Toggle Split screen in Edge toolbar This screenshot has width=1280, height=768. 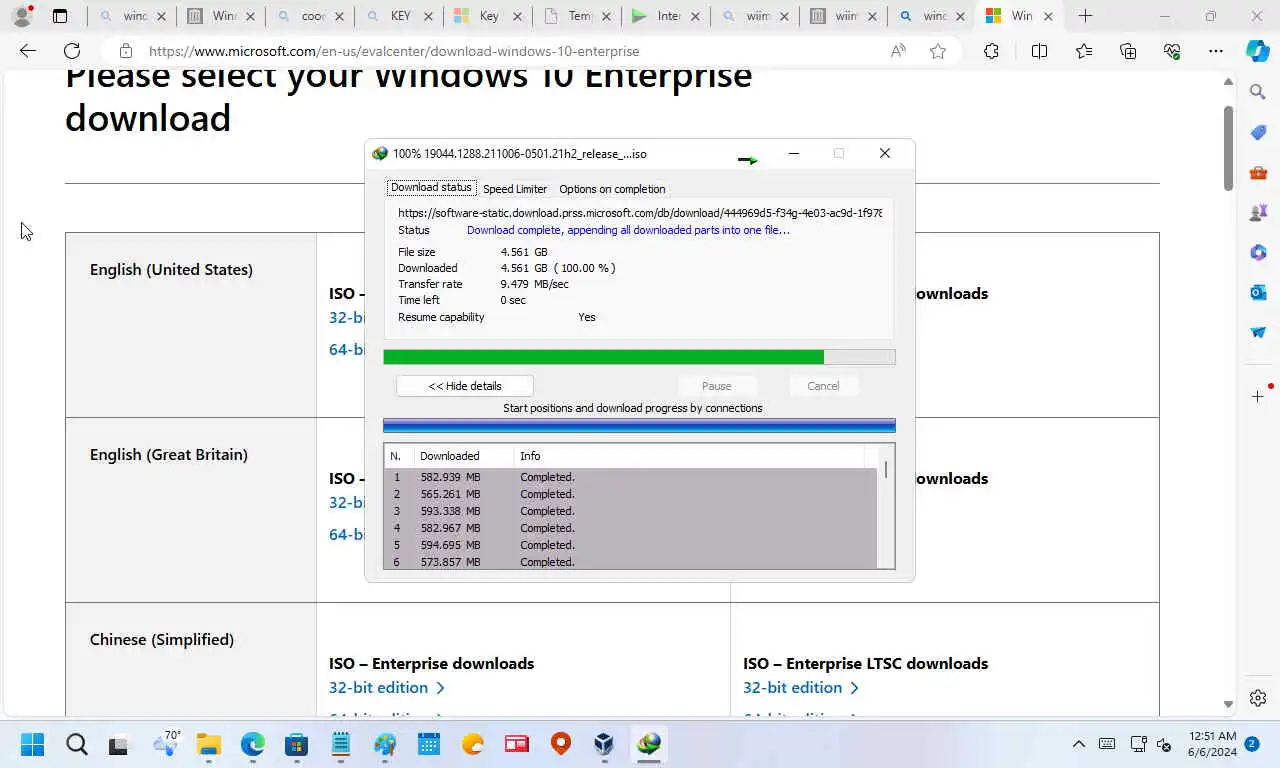coord(1039,51)
